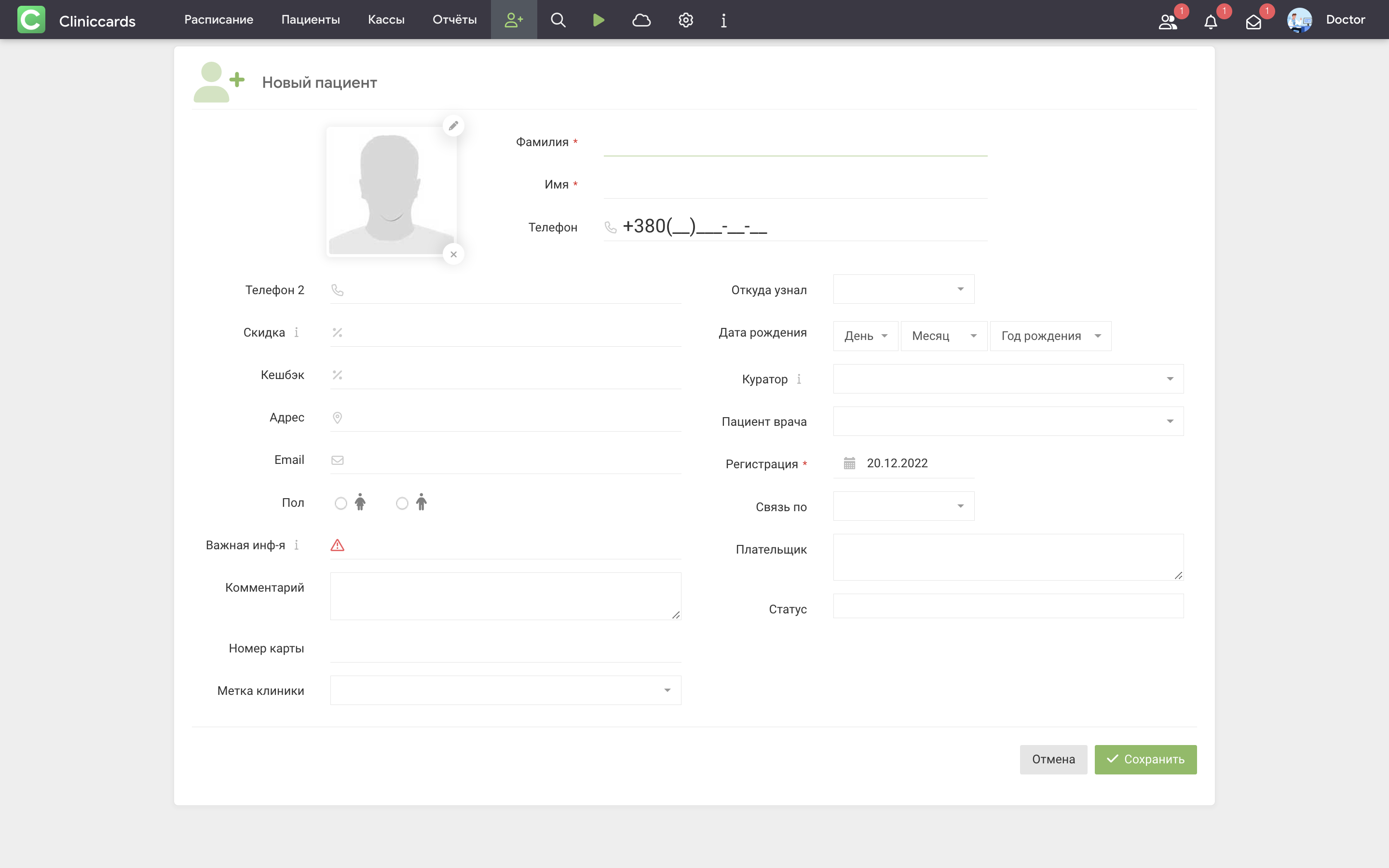Viewport: 1389px width, 868px height.
Task: Go to Расписание menu
Action: click(218, 20)
